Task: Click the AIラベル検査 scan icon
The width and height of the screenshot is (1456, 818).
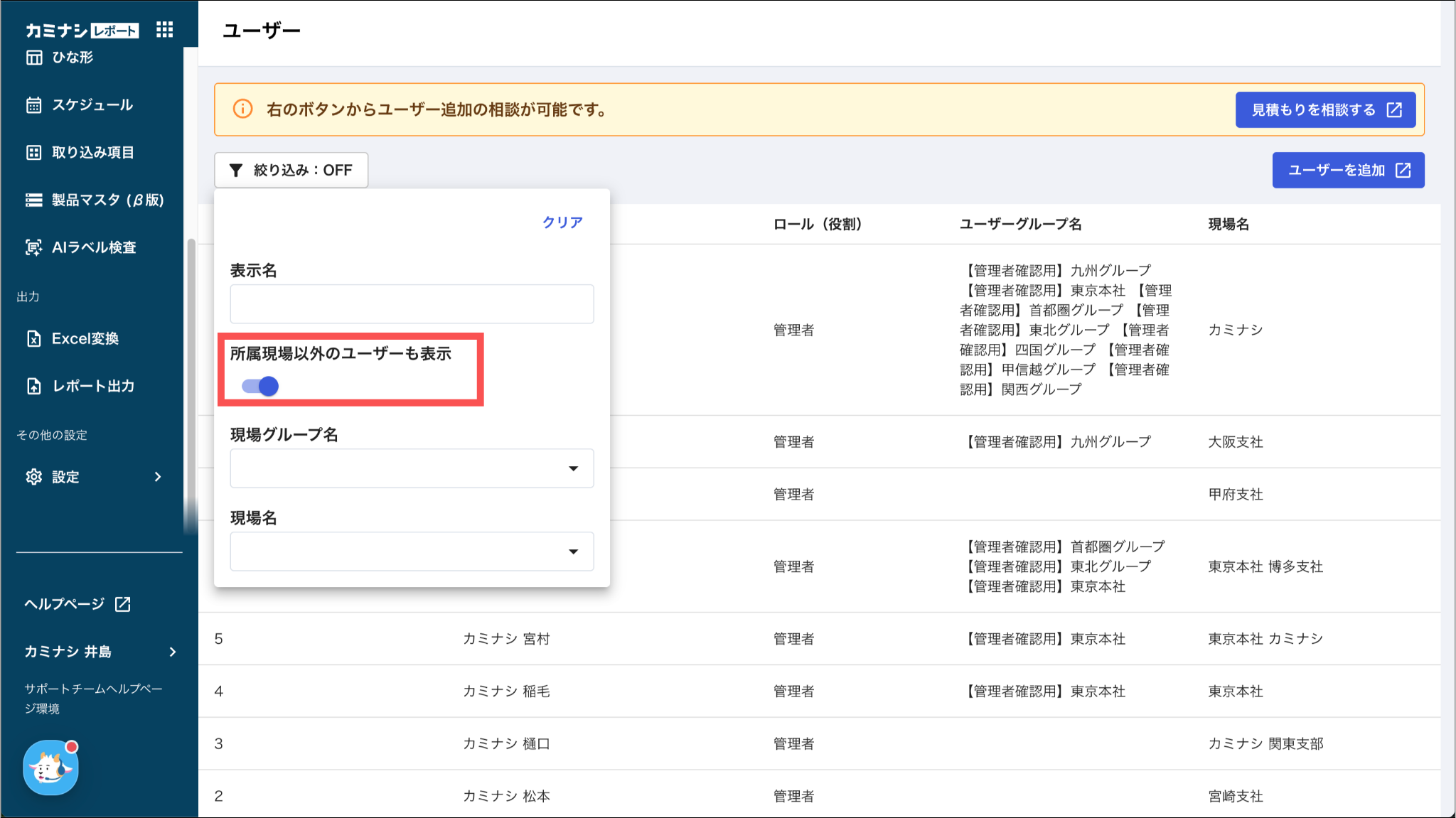Action: tap(34, 247)
